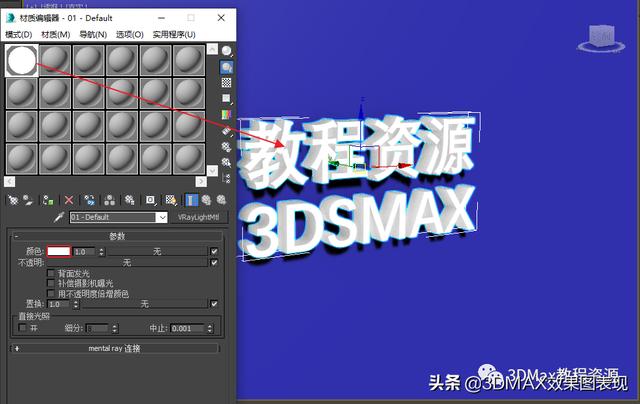Click the Select by Material icon
This screenshot has width=640, height=404.
(227, 163)
